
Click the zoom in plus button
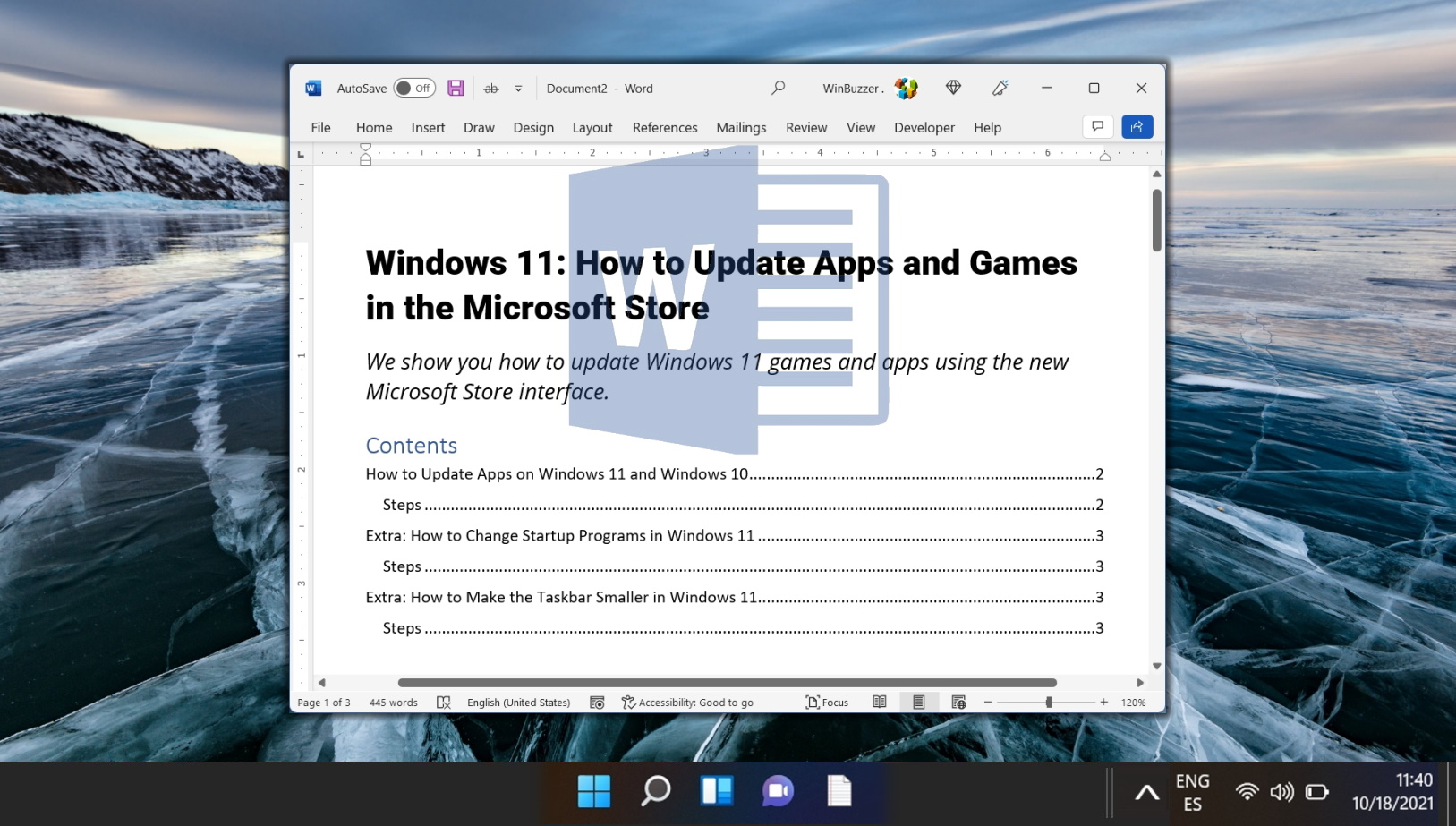tap(1104, 703)
